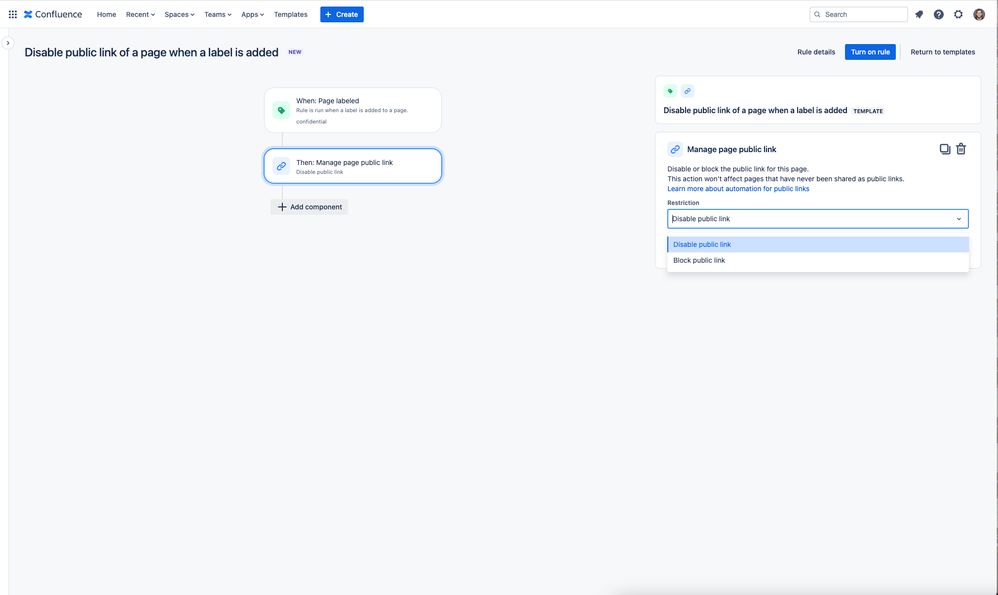Click the Confluence logo
The width and height of the screenshot is (998, 595).
(53, 14)
